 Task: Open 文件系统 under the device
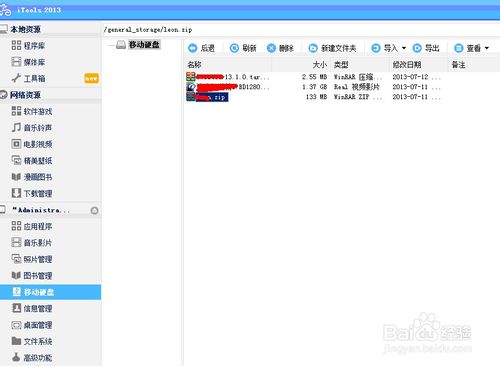click(x=32, y=341)
